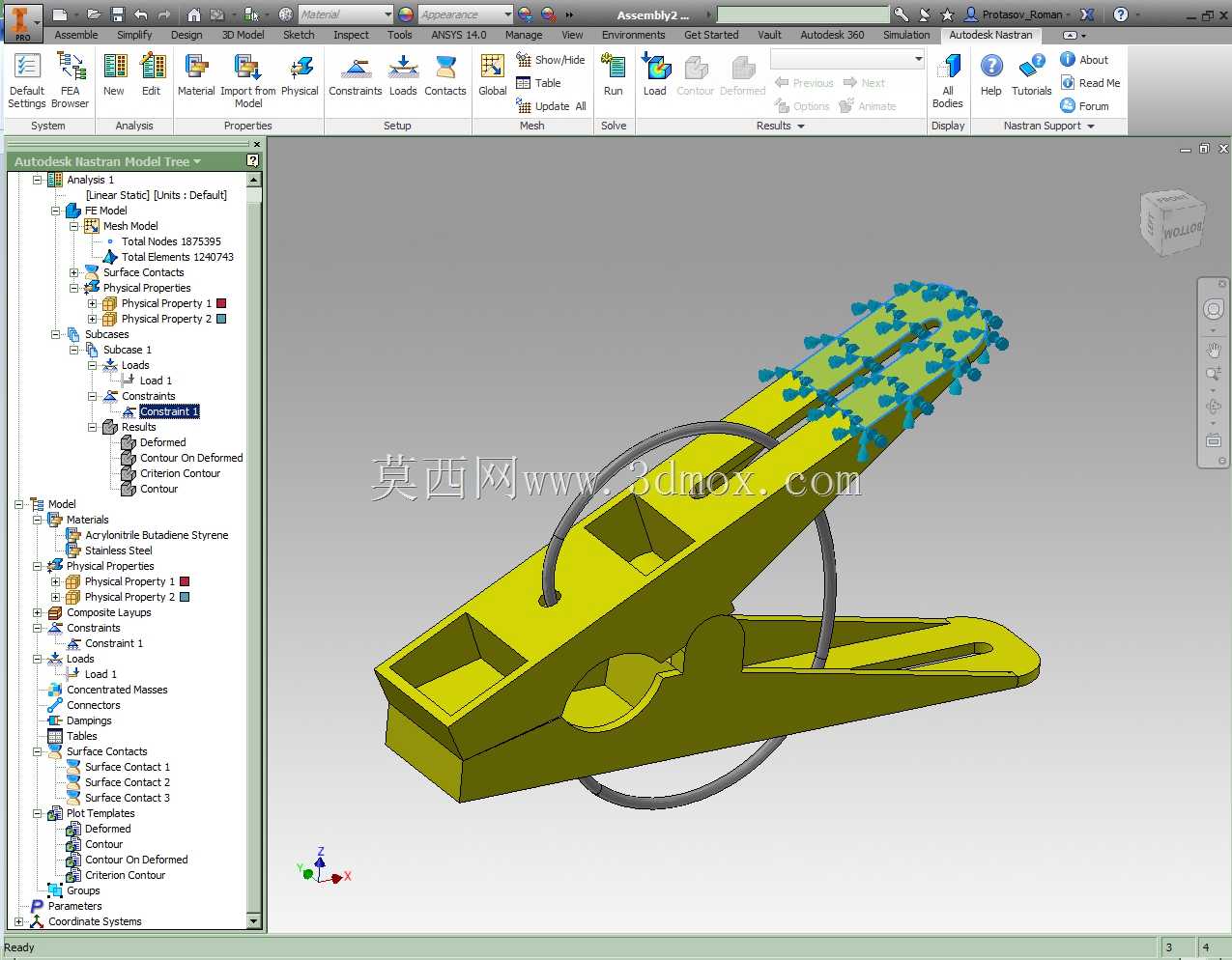Open the FEA Browser
The height and width of the screenshot is (960, 1232).
[x=70, y=80]
